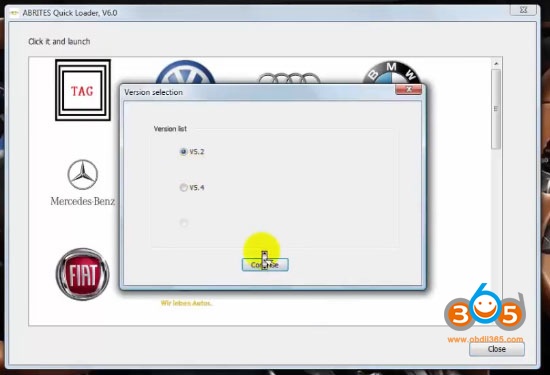This screenshot has height=375, width=550.
Task: Select the unlabeled third radio button
Action: 184,223
